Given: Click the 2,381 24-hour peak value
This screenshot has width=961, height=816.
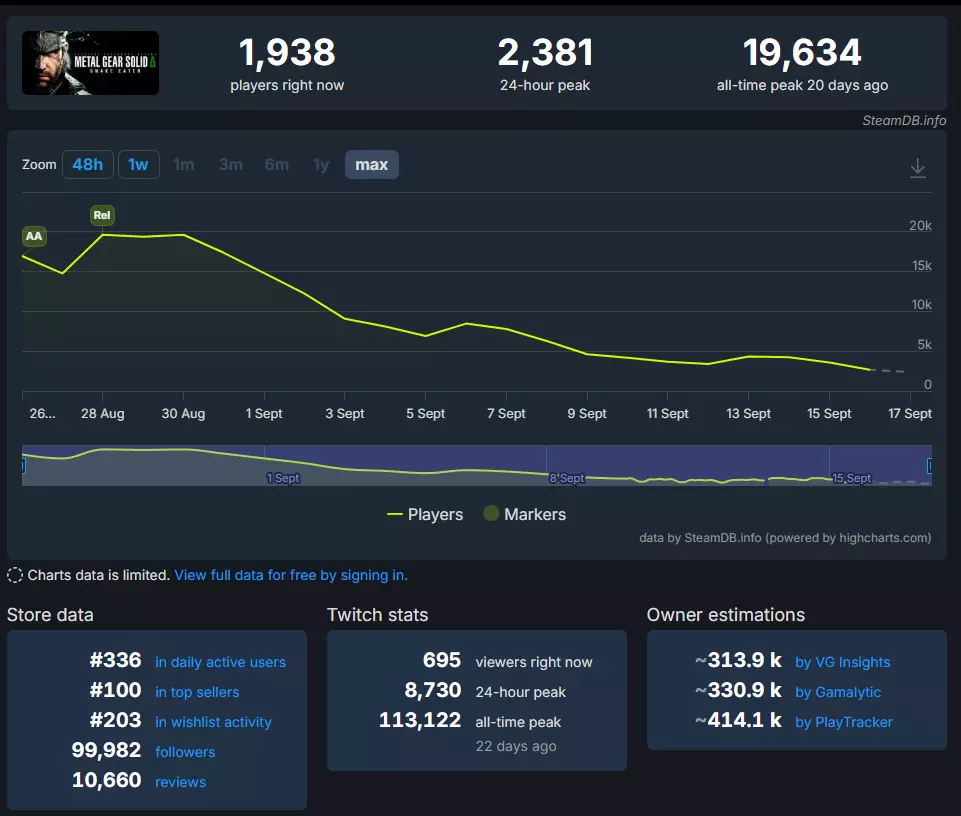Looking at the screenshot, I should point(545,52).
